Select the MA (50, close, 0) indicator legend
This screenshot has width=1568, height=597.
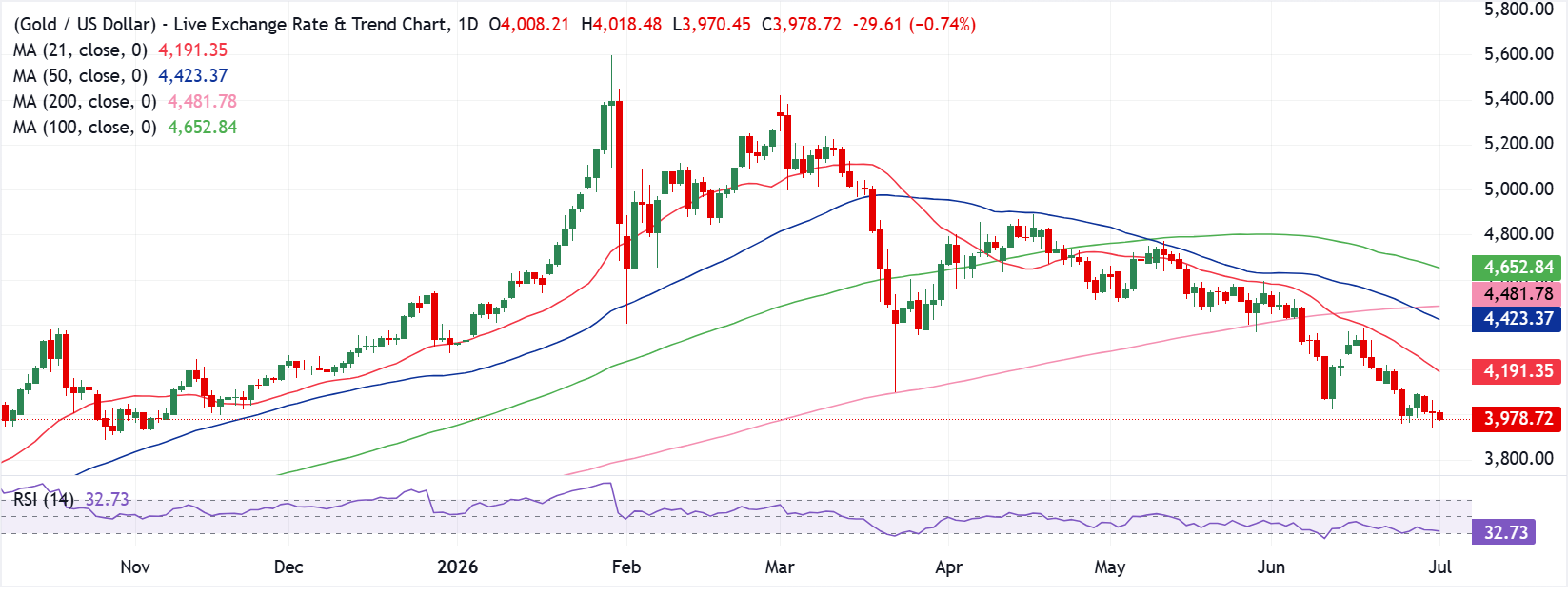[x=80, y=75]
